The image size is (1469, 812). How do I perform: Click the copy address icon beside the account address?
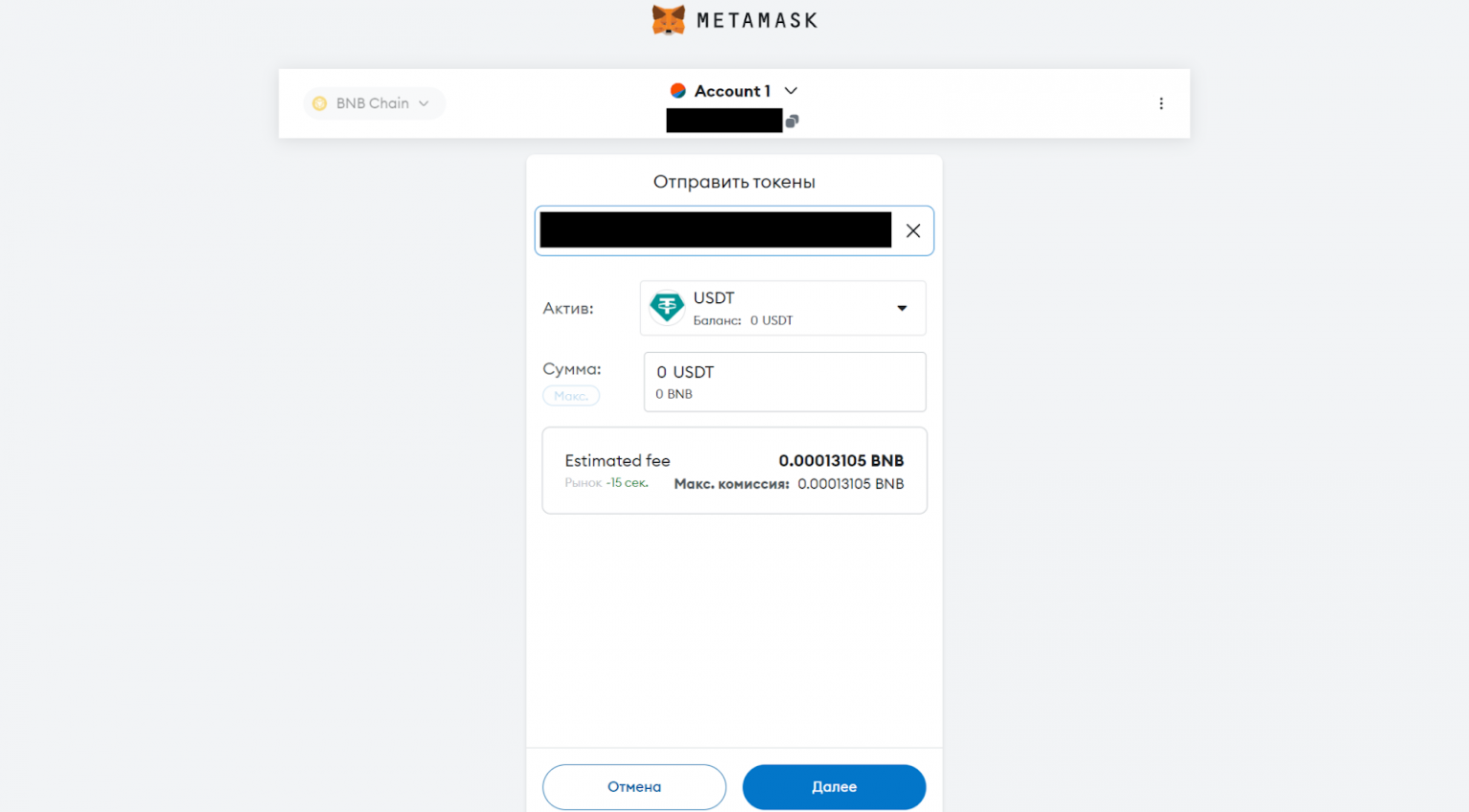[x=792, y=121]
